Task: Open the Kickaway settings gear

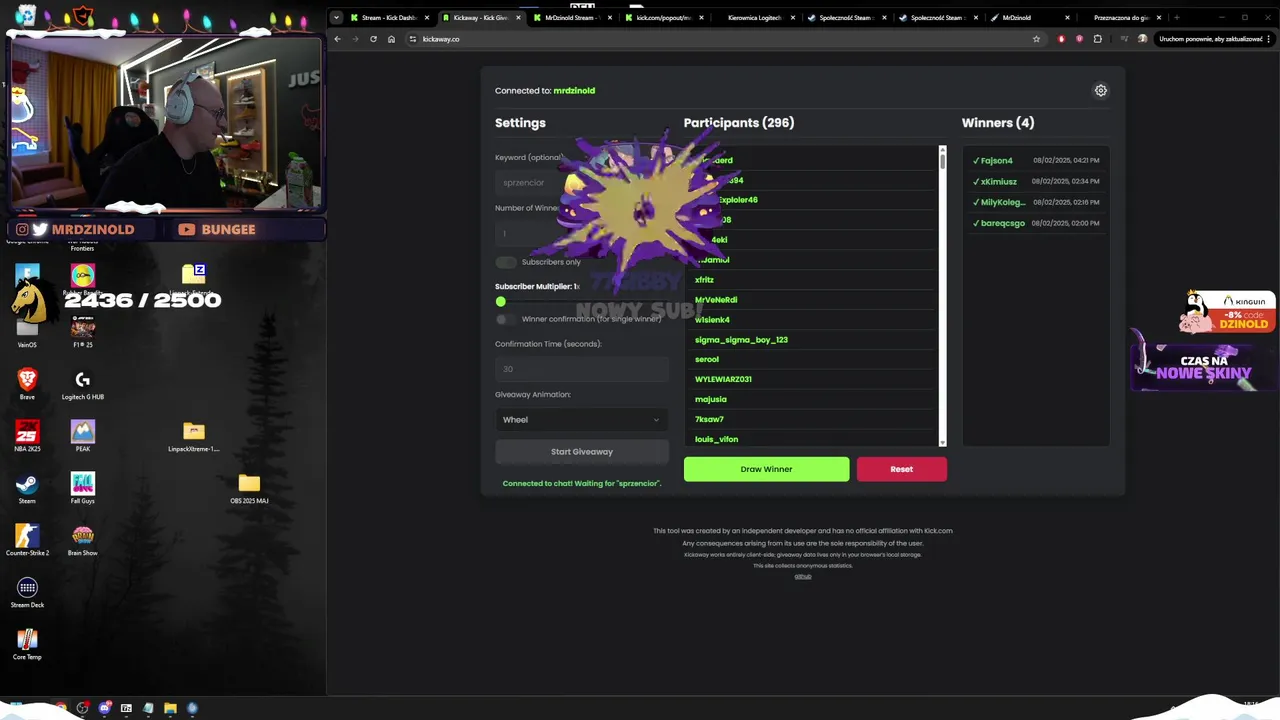Action: (x=1101, y=90)
